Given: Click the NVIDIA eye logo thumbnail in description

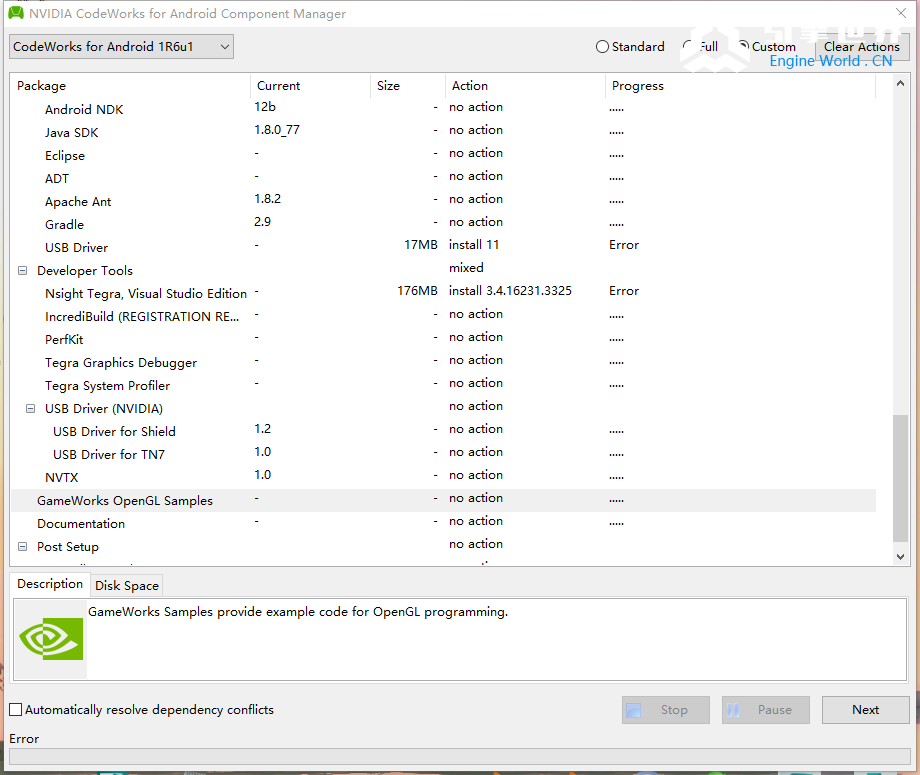Looking at the screenshot, I should click(51, 639).
